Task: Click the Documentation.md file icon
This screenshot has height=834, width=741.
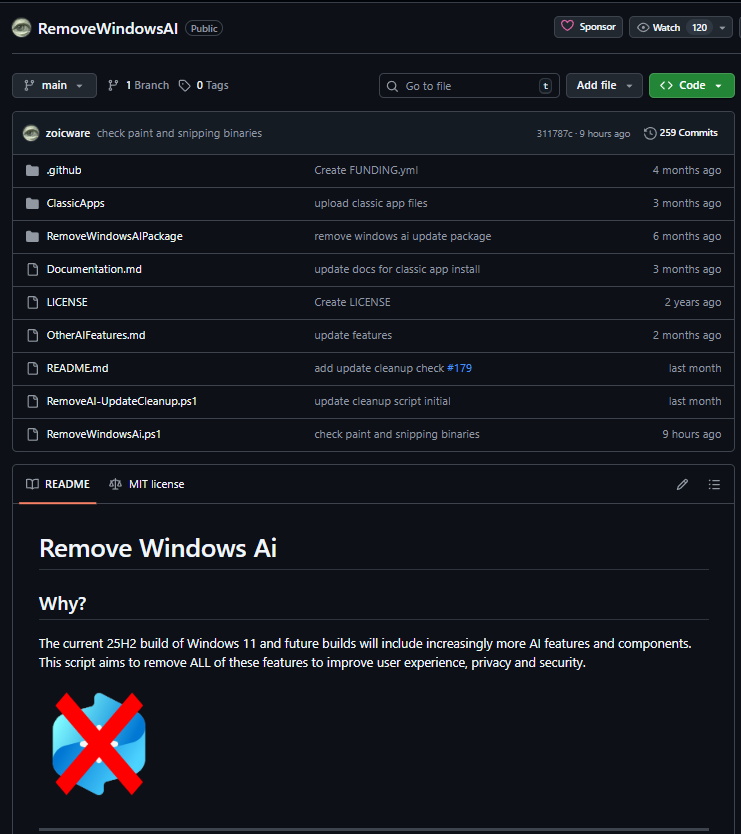Action: tap(32, 269)
